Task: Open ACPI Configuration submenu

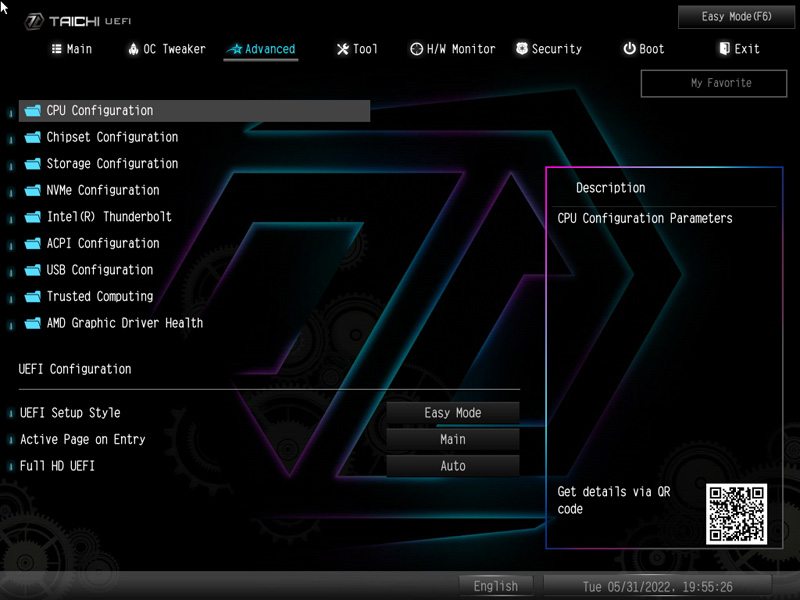Action: point(103,243)
